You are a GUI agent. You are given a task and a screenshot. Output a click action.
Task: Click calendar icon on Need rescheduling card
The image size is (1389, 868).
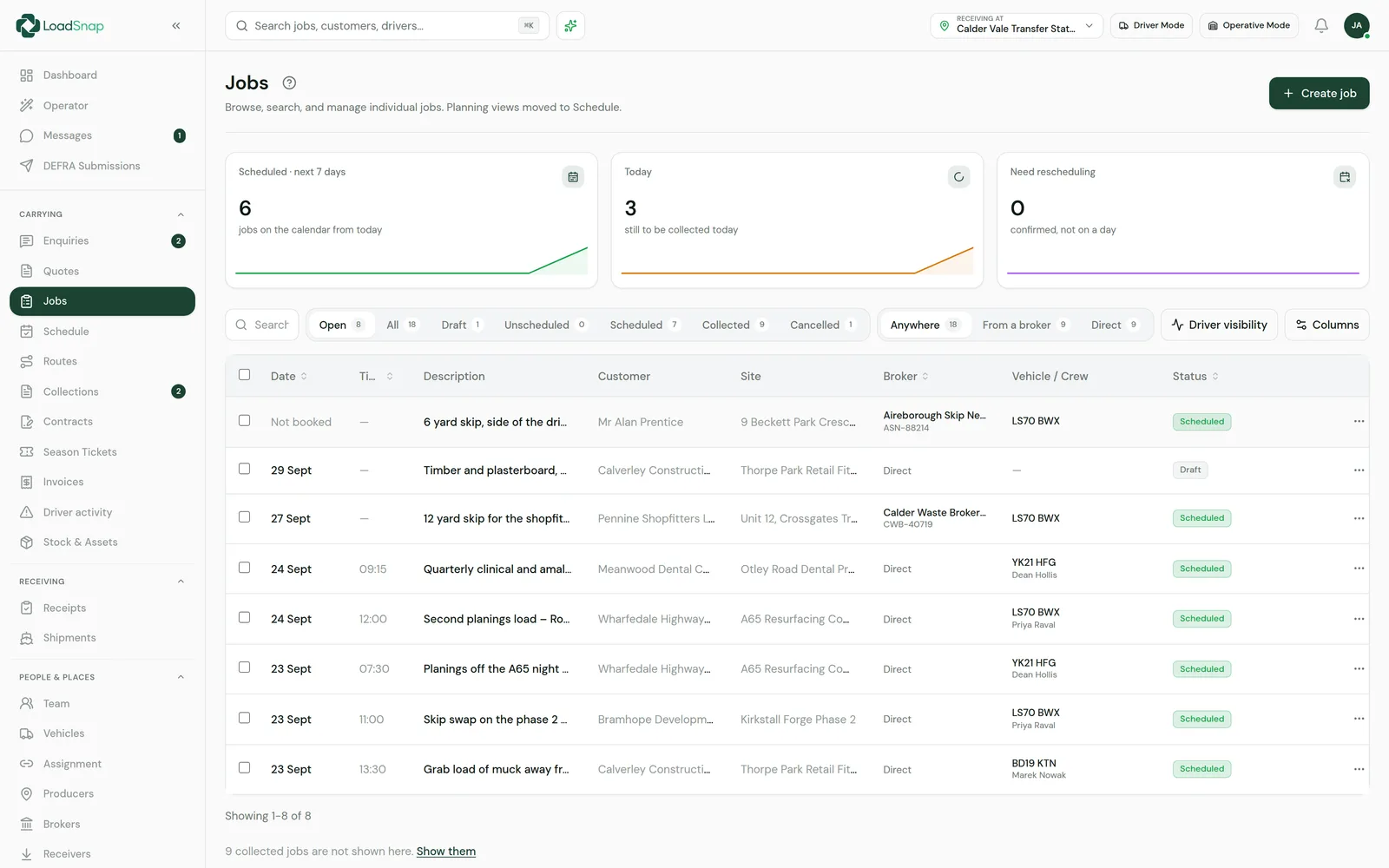point(1344,177)
